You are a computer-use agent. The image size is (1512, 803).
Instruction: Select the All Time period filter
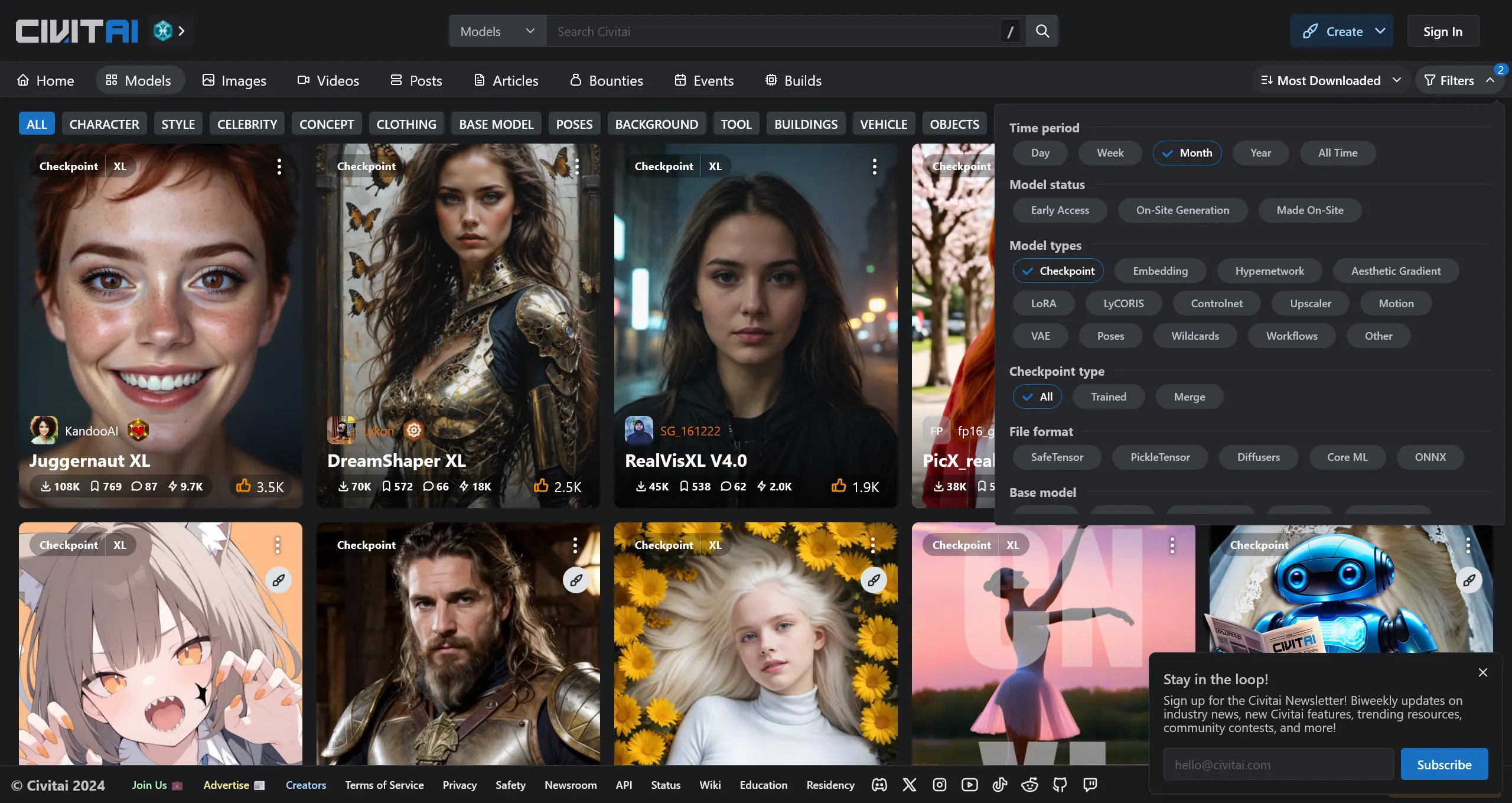tap(1338, 153)
